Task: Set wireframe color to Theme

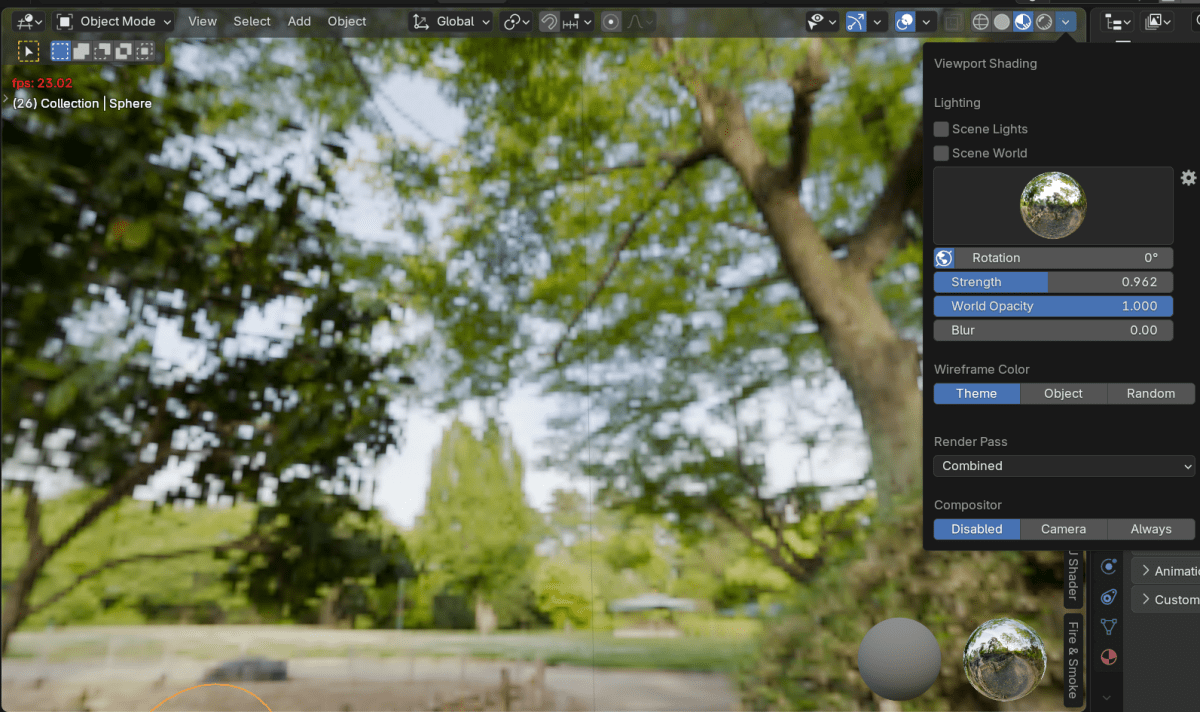Action: click(x=977, y=394)
